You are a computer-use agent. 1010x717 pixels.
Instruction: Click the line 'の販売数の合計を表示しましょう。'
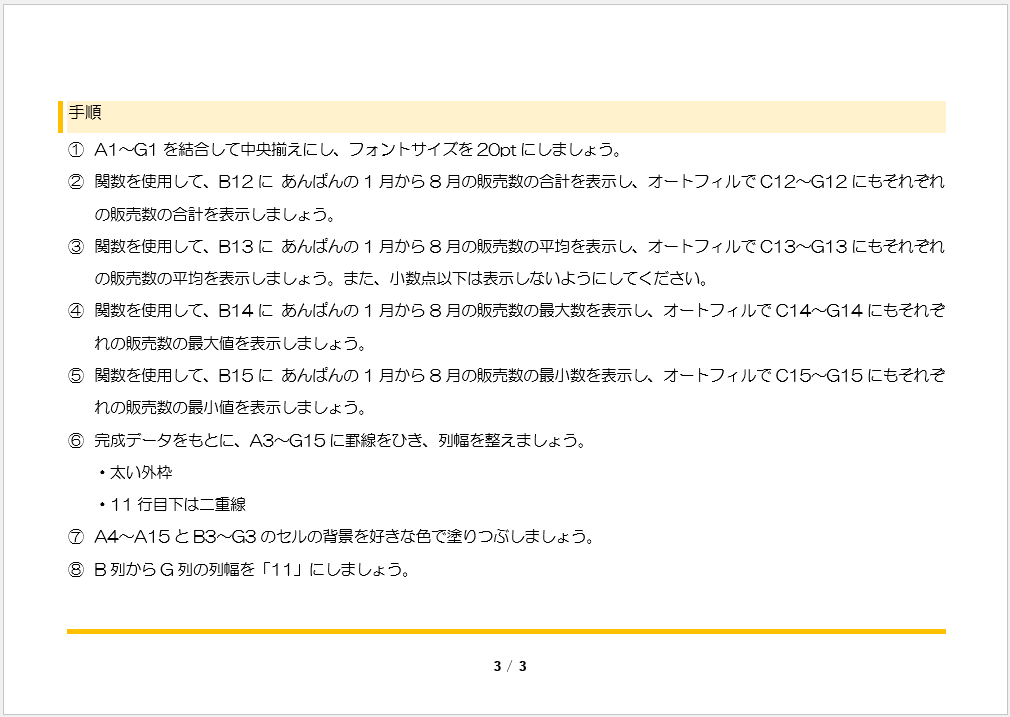[x=215, y=215]
